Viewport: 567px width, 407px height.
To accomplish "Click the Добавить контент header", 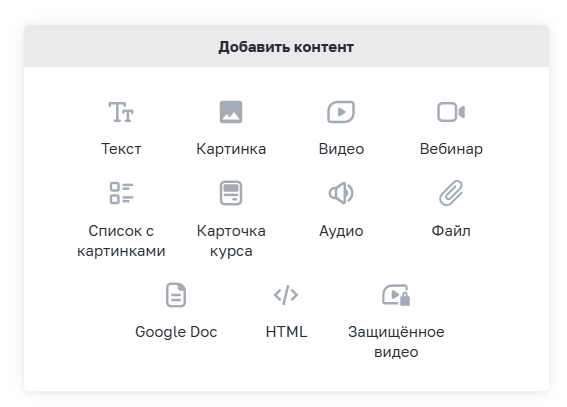I will [286, 47].
